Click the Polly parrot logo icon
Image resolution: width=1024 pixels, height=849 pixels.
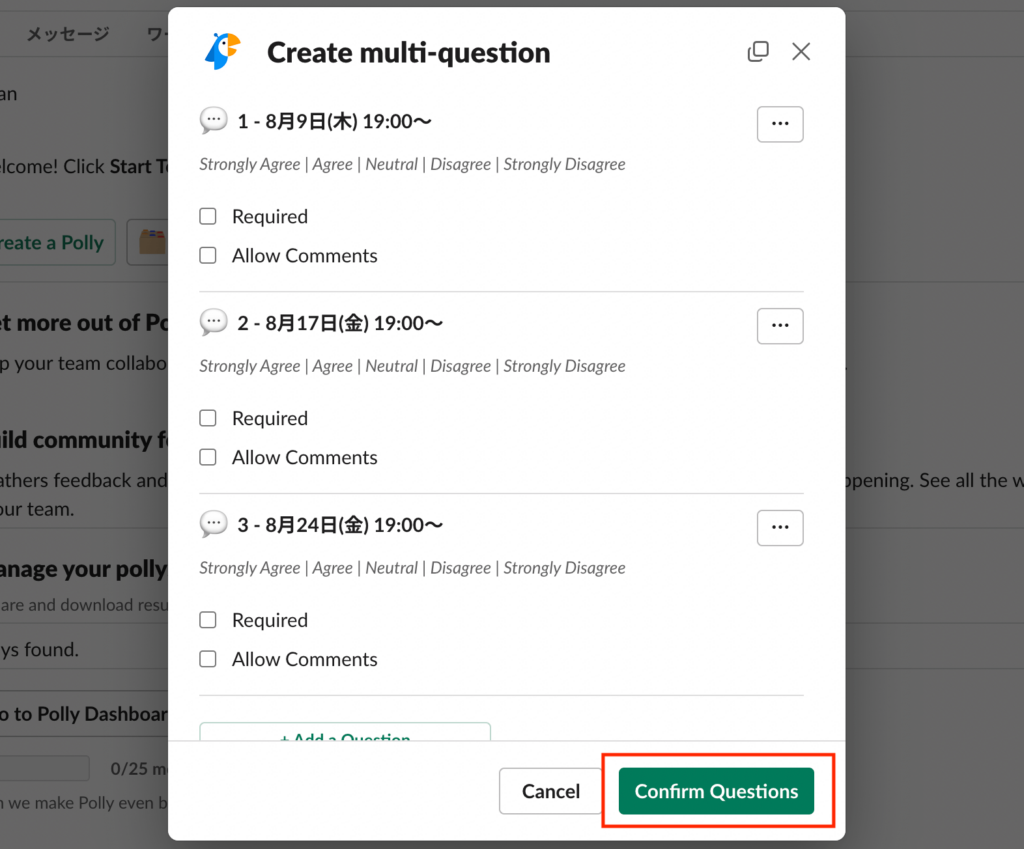click(222, 51)
